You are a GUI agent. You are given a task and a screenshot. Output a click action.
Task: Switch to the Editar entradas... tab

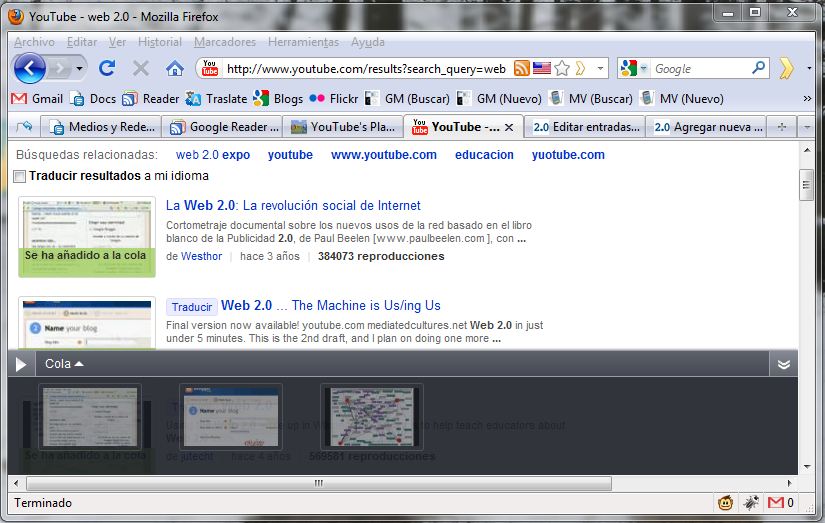pos(585,127)
